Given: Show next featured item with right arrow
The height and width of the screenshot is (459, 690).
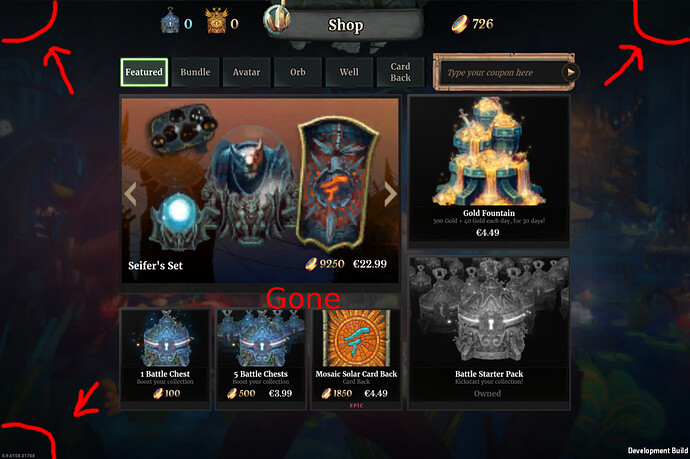Looking at the screenshot, I should (390, 194).
